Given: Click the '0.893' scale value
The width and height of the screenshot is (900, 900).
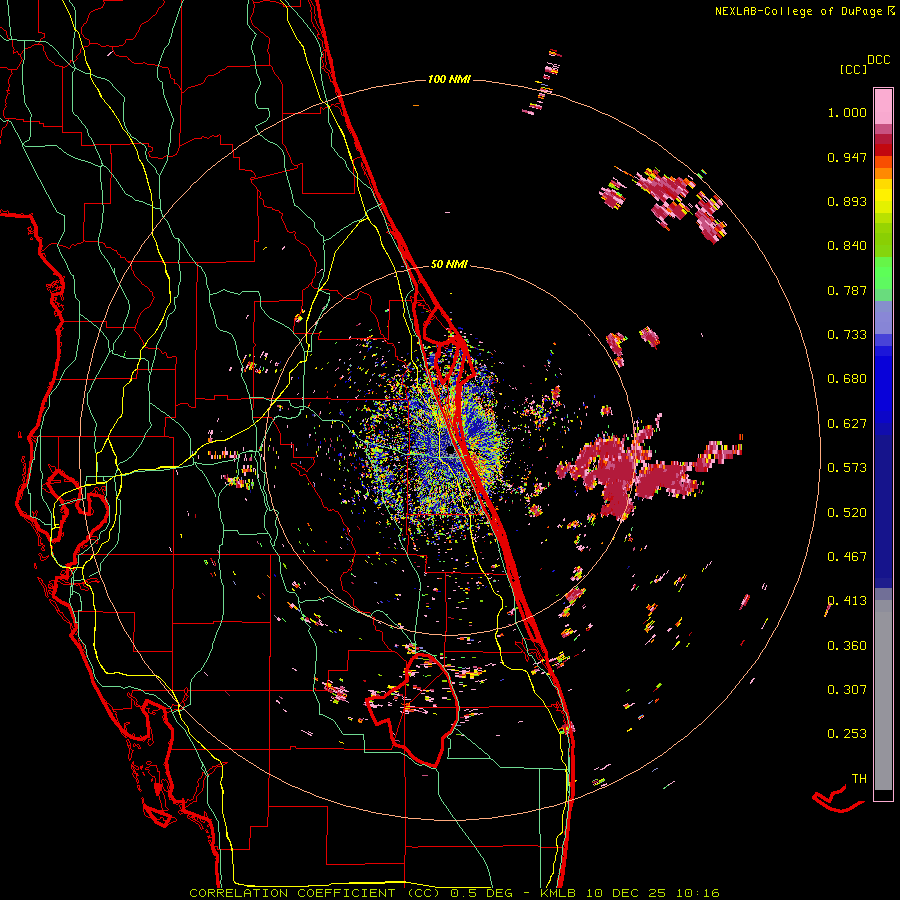Looking at the screenshot, I should tap(847, 201).
